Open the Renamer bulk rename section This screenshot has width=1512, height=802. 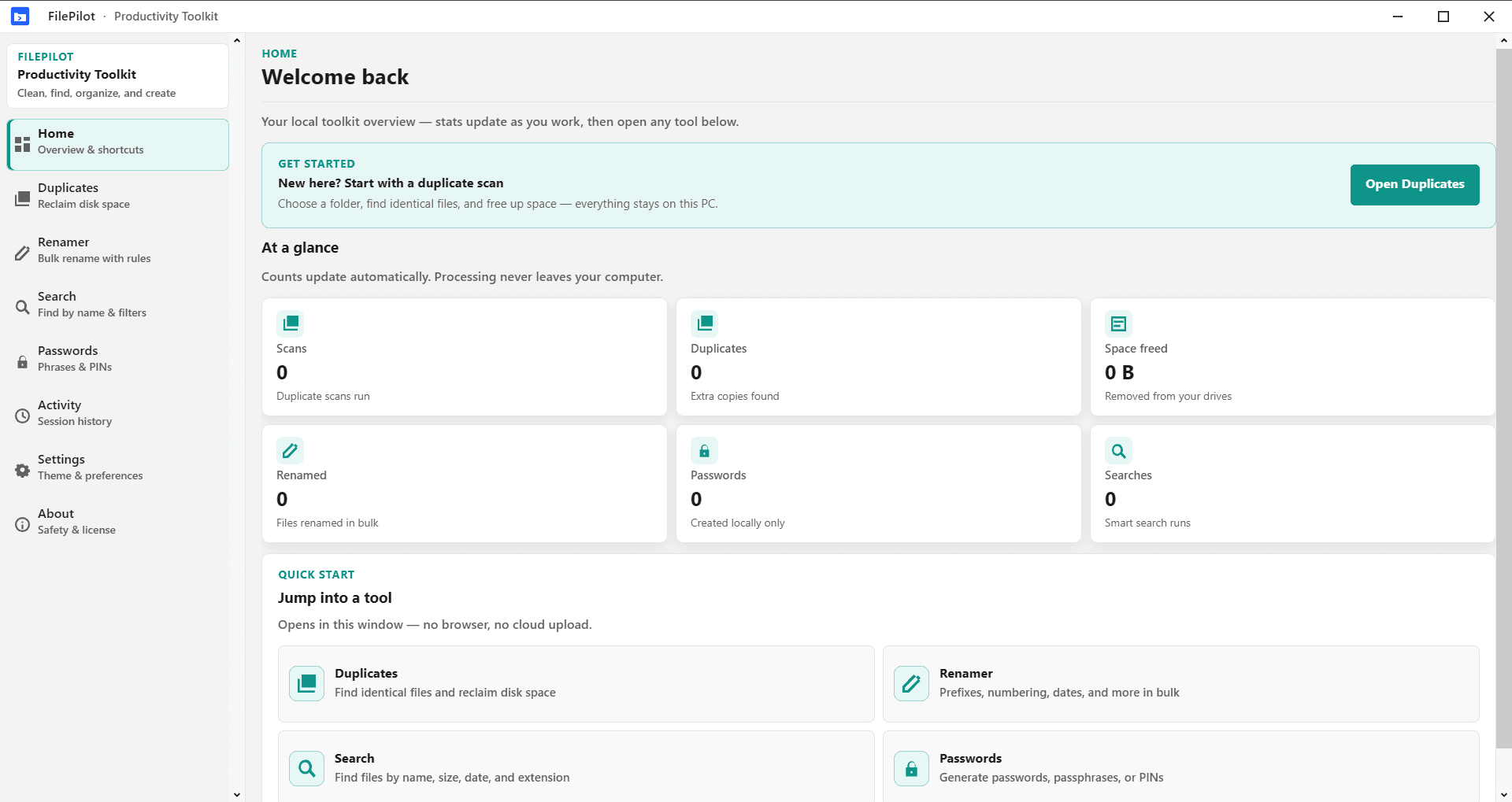point(118,253)
